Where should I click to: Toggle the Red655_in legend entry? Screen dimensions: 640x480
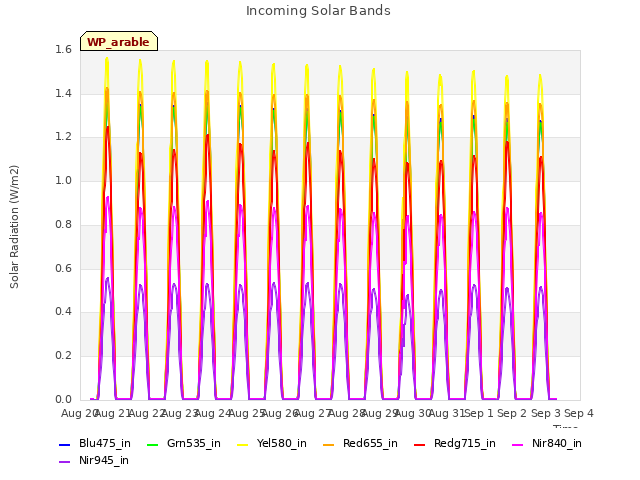360,444
